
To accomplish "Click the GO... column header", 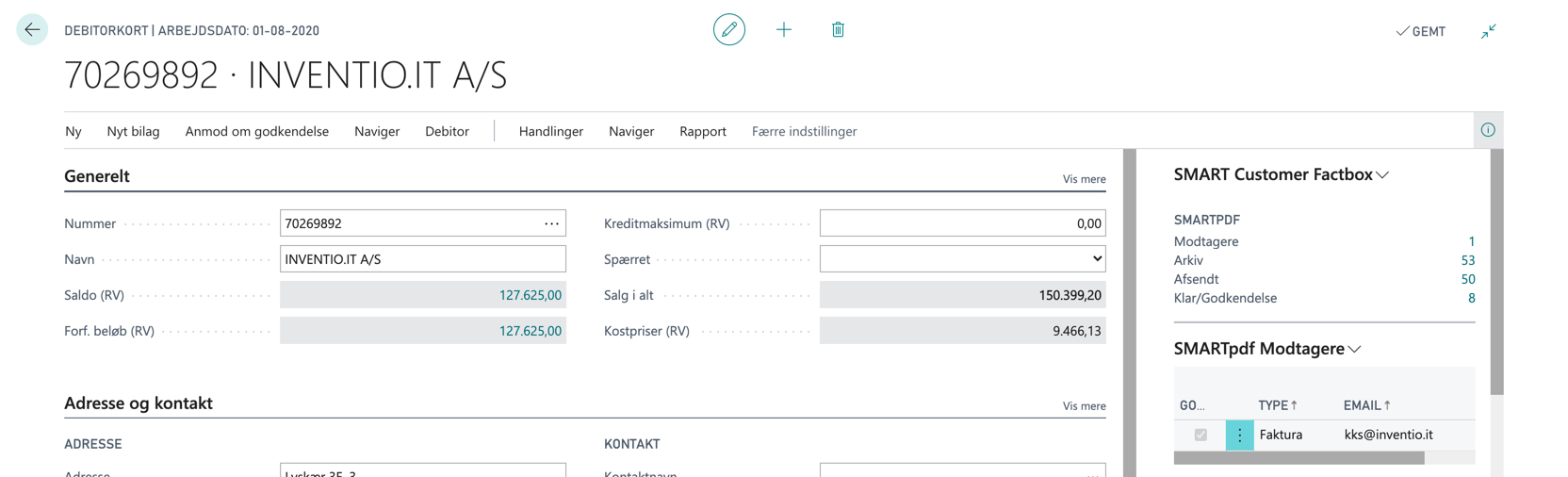I will click(1192, 405).
